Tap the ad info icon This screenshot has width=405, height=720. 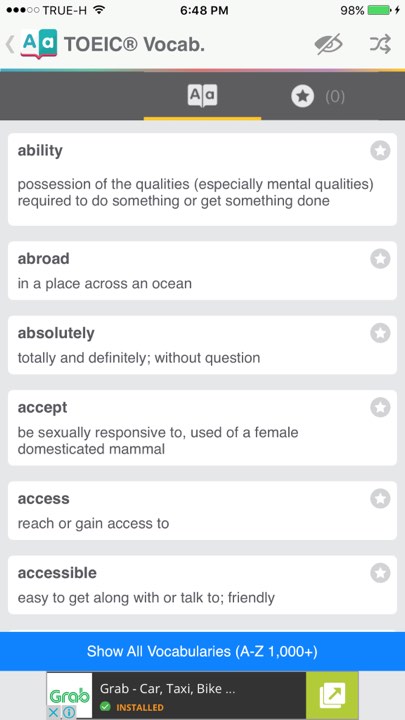(x=69, y=713)
